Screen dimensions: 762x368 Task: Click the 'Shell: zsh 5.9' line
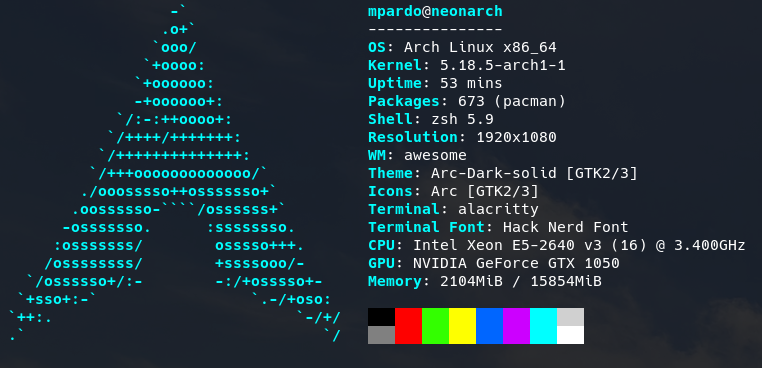coord(431,120)
